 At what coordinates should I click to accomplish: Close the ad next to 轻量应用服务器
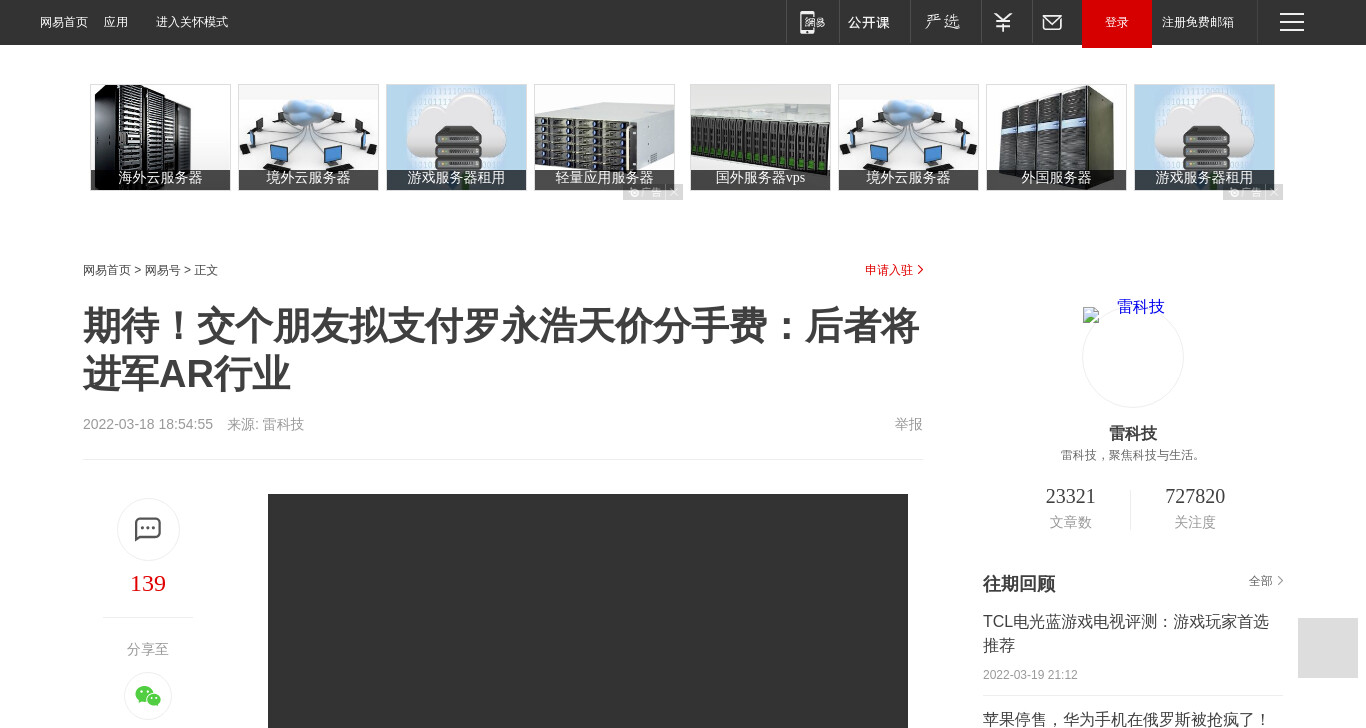(675, 192)
